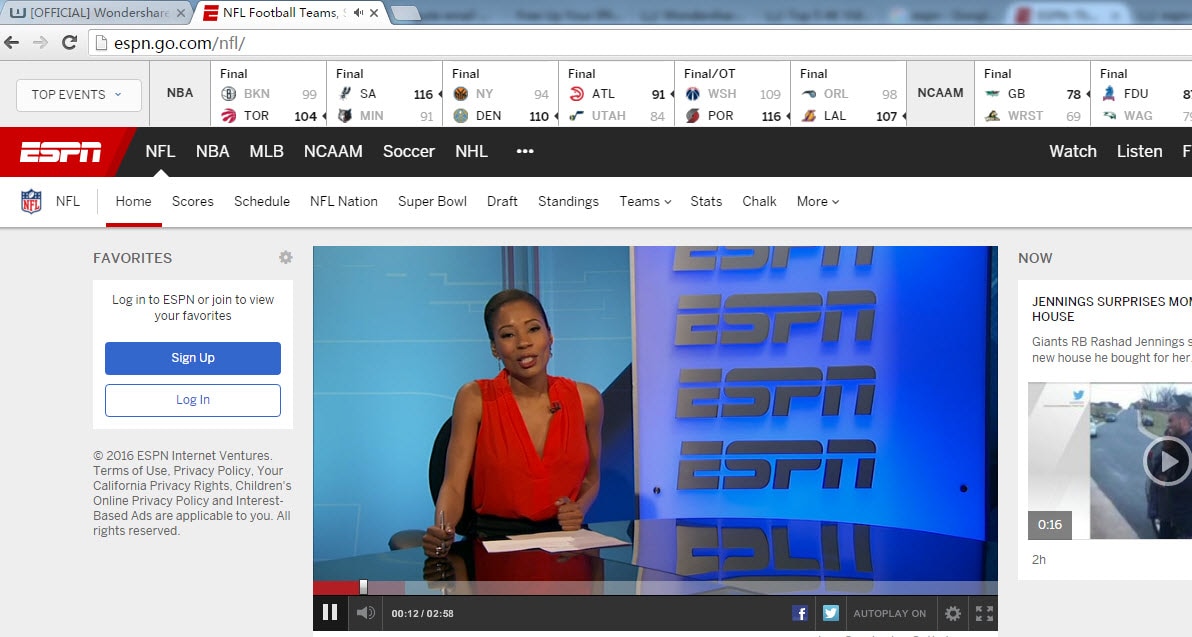Open NCAAM in the ESPN navigation bar

point(333,151)
